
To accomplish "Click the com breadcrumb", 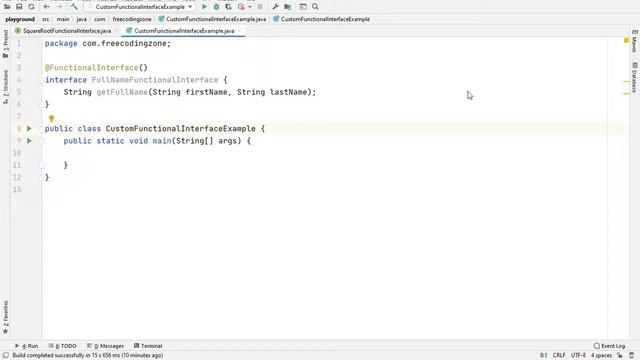I will (100, 19).
